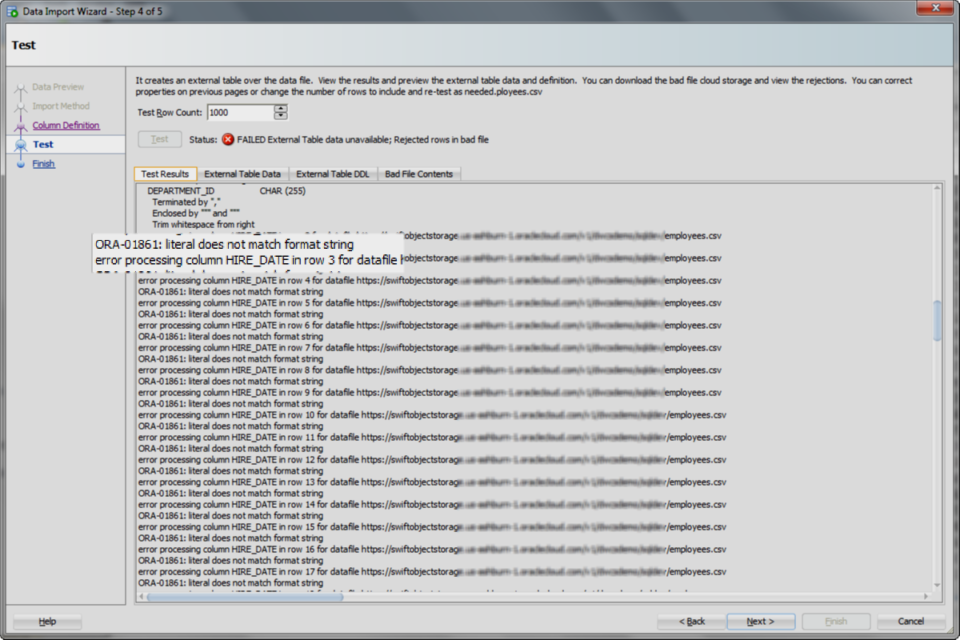The width and height of the screenshot is (960, 640).
Task: Open Help for the wizard
Action: (x=46, y=621)
